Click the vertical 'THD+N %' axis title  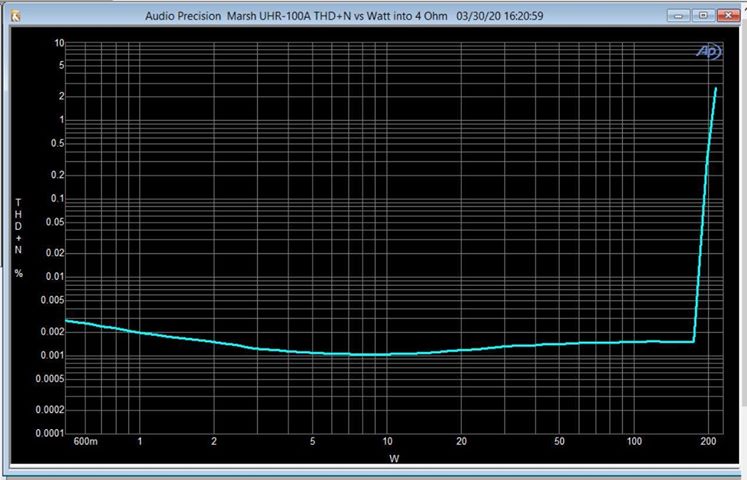pyautogui.click(x=19, y=238)
